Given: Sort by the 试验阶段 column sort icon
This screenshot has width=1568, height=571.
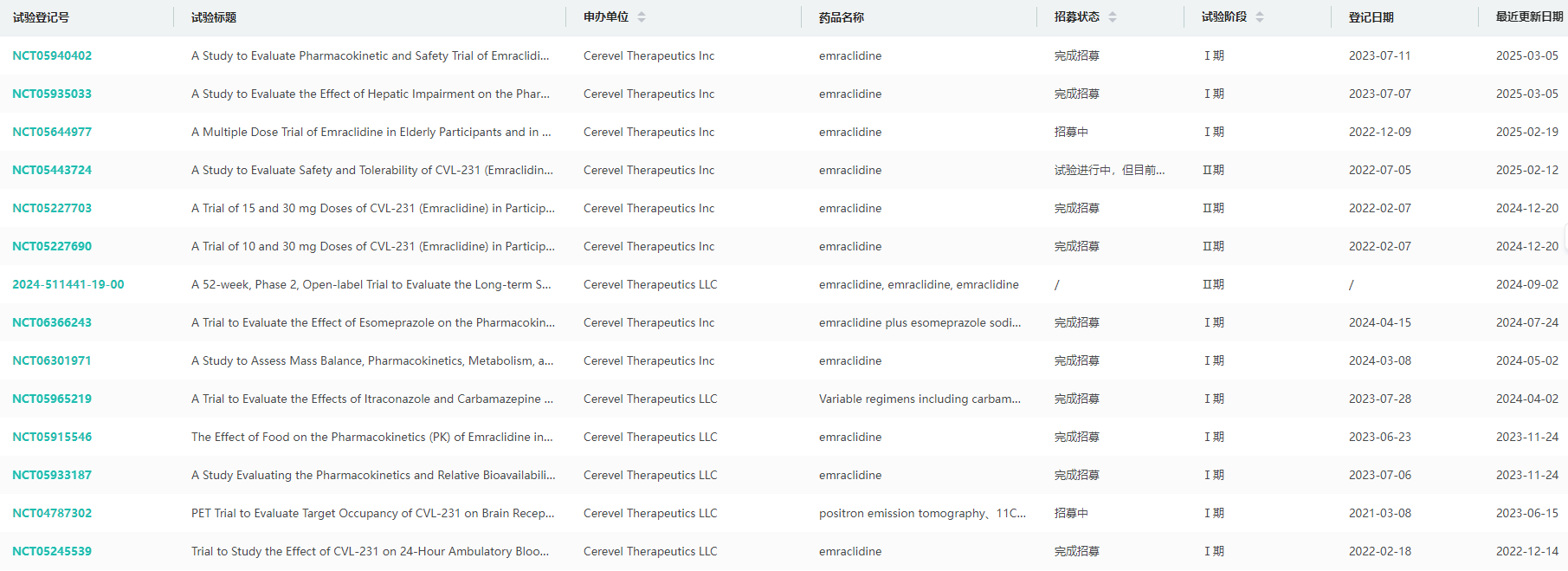Looking at the screenshot, I should pos(1260,17).
